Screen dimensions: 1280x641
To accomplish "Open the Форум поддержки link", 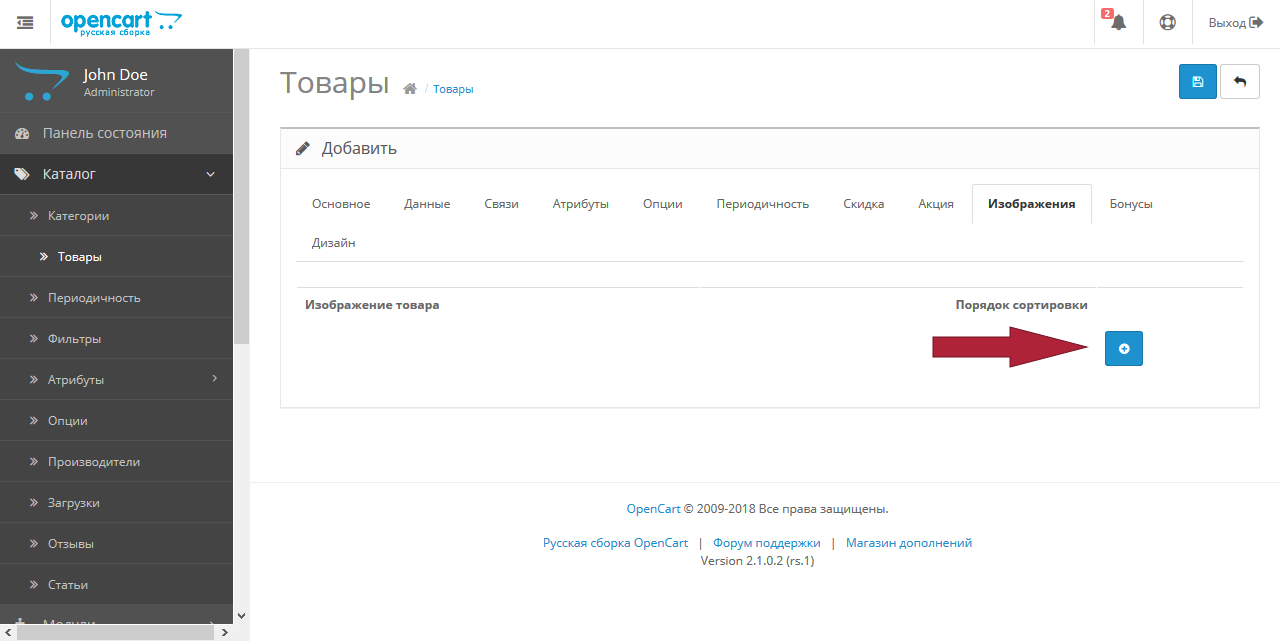I will pos(767,543).
